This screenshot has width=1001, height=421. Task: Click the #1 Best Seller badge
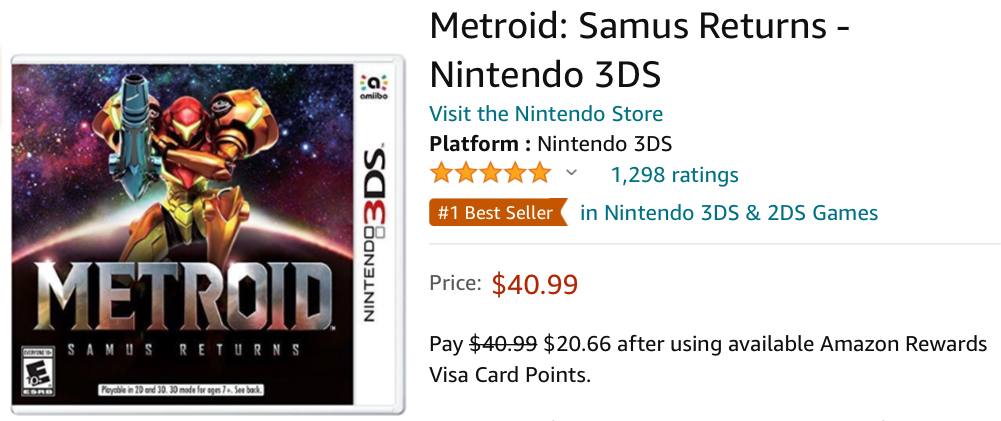pyautogui.click(x=497, y=213)
